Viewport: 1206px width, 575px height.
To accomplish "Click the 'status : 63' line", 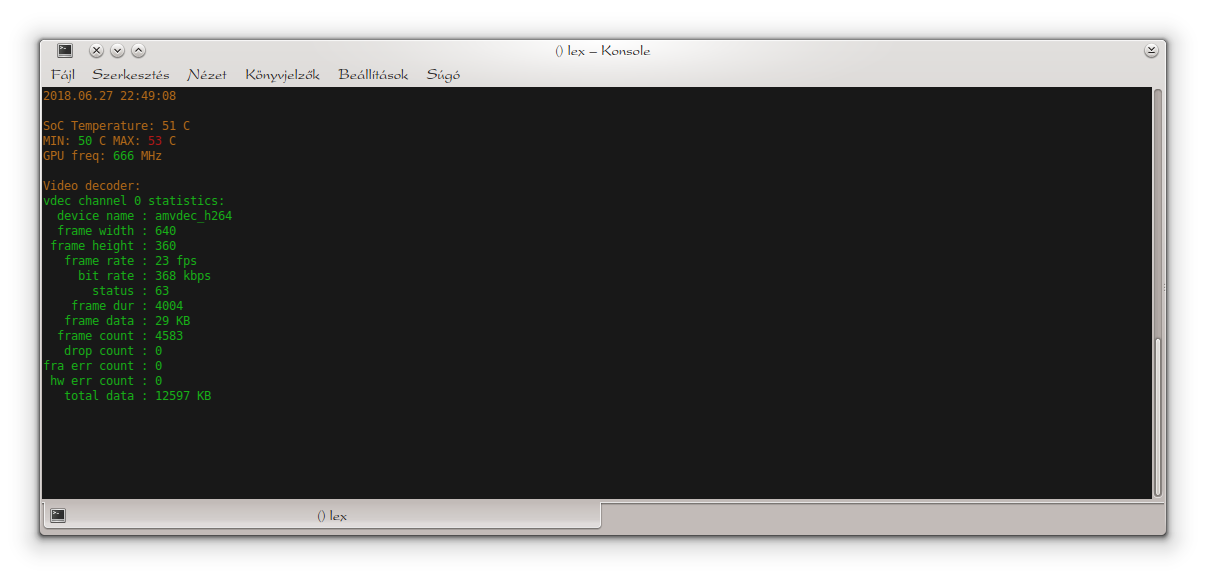I will click(x=130, y=291).
